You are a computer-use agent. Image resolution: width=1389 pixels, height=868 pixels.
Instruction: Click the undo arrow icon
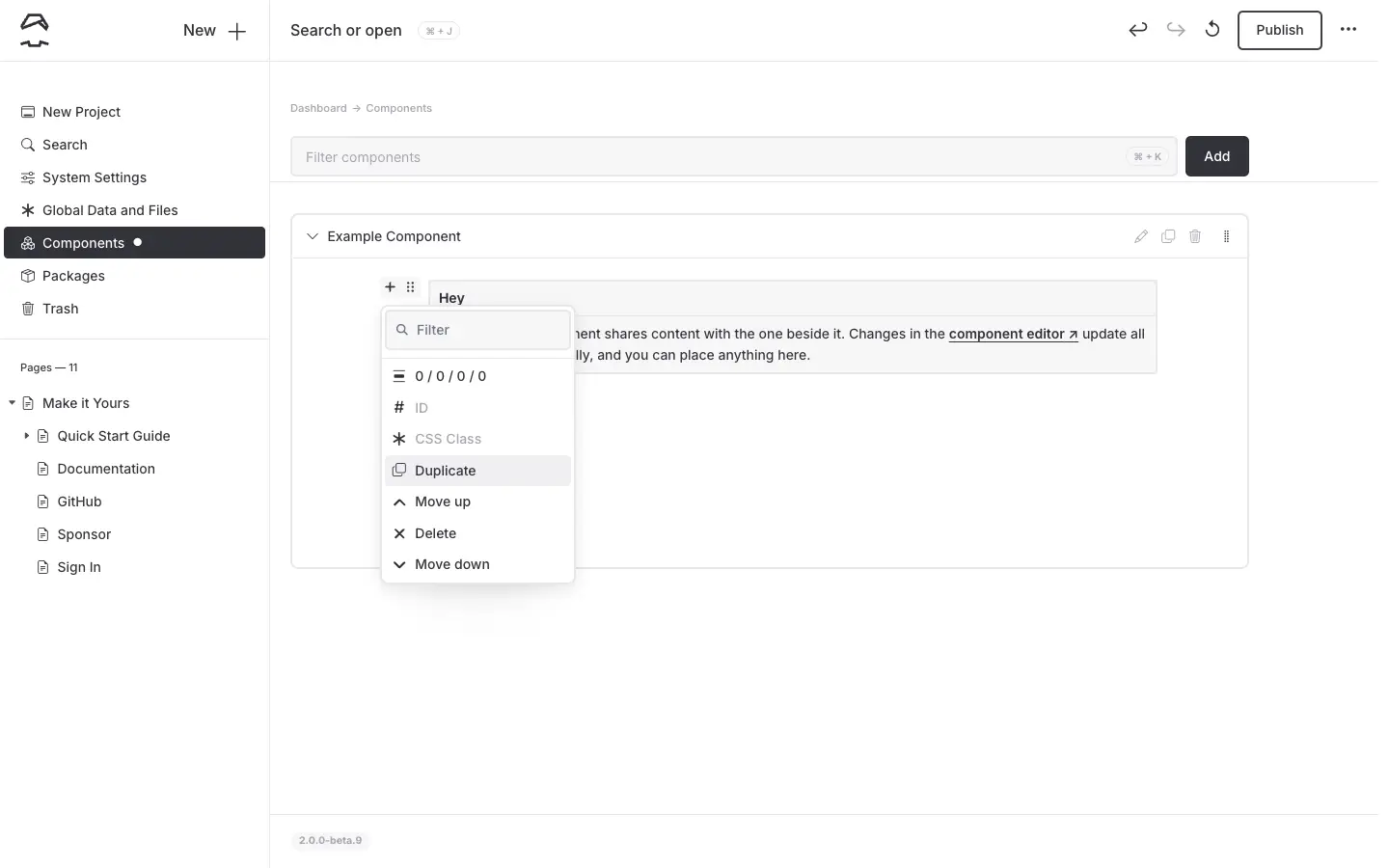click(1138, 30)
